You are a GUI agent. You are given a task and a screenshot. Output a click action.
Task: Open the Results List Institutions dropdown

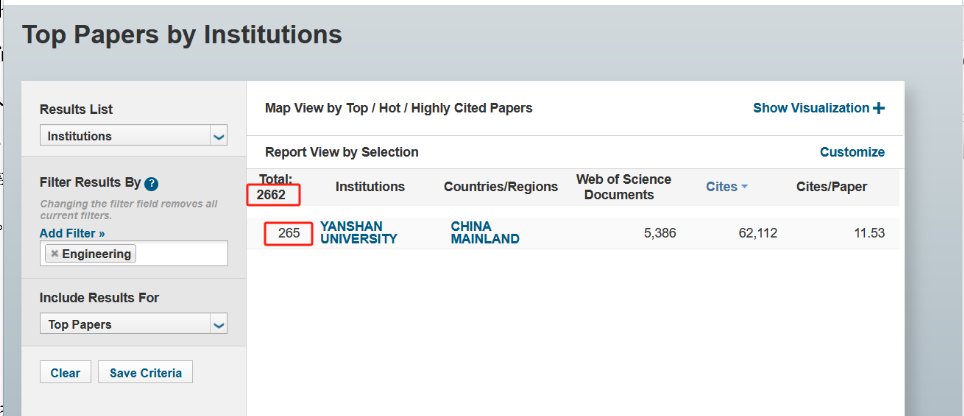(x=133, y=136)
